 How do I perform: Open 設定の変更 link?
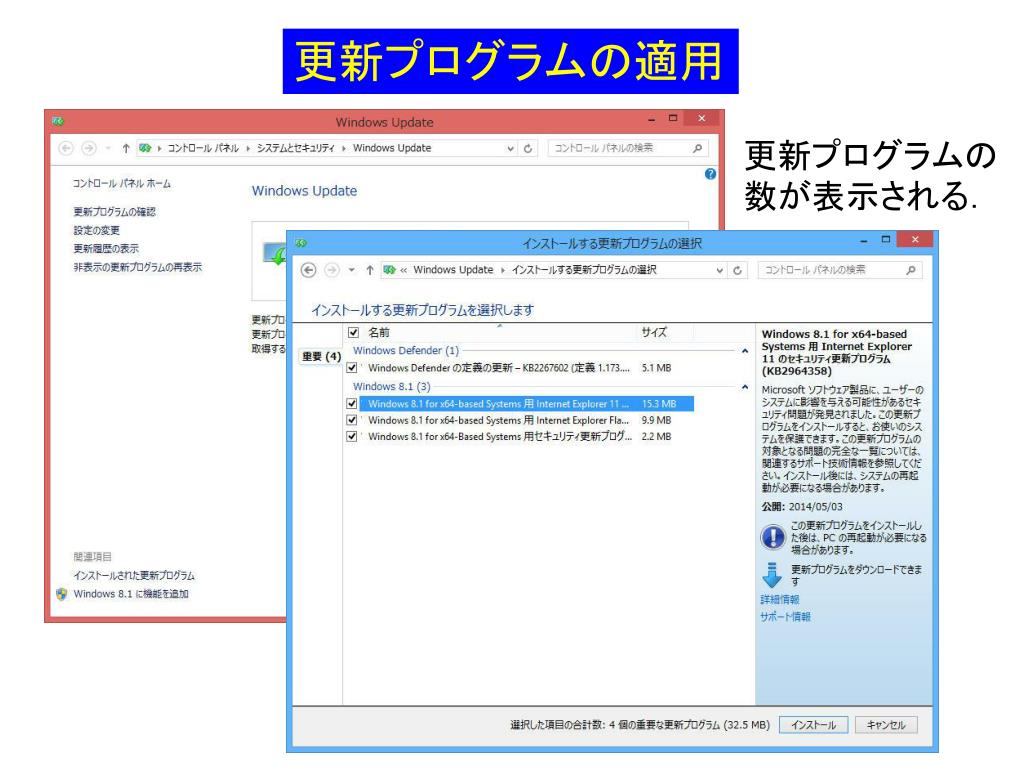pyautogui.click(x=97, y=230)
